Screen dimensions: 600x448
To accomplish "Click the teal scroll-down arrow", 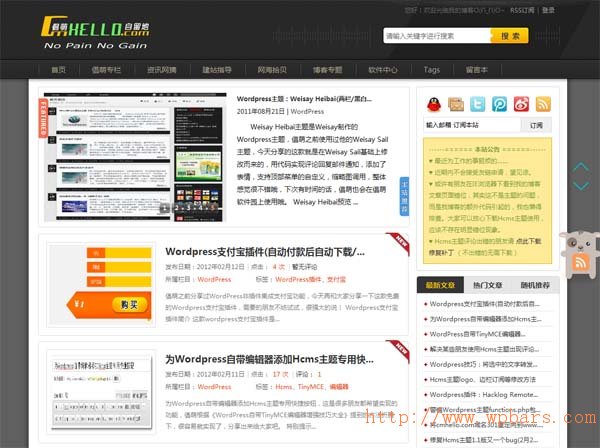I will coord(581,186).
